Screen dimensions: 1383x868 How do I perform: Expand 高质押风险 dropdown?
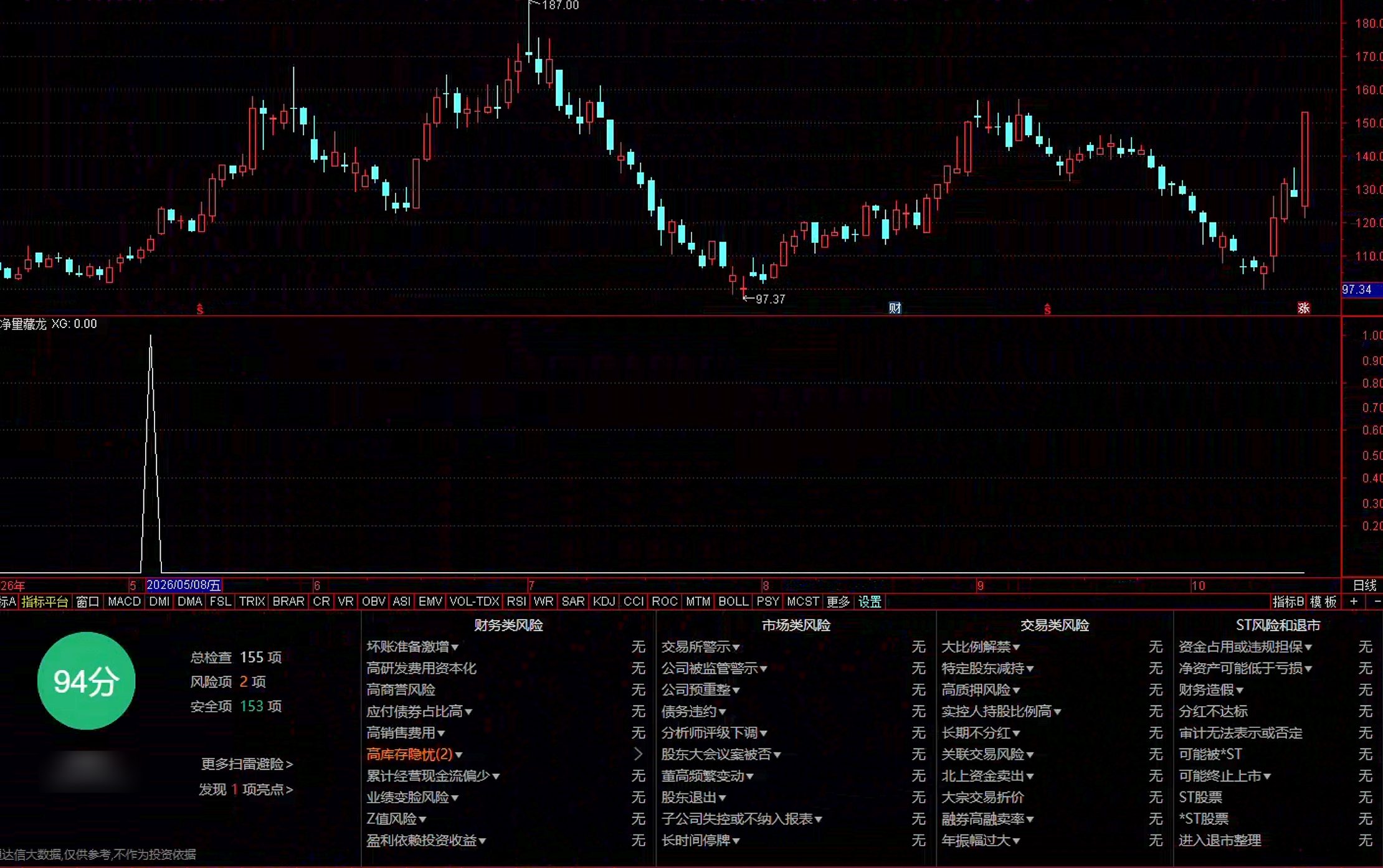(x=981, y=690)
